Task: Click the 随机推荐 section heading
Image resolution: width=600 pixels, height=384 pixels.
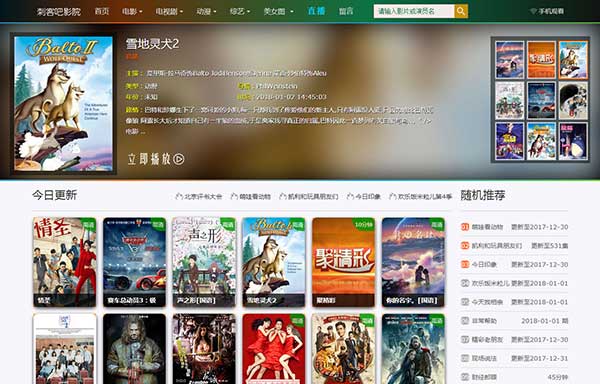Action: (x=483, y=195)
